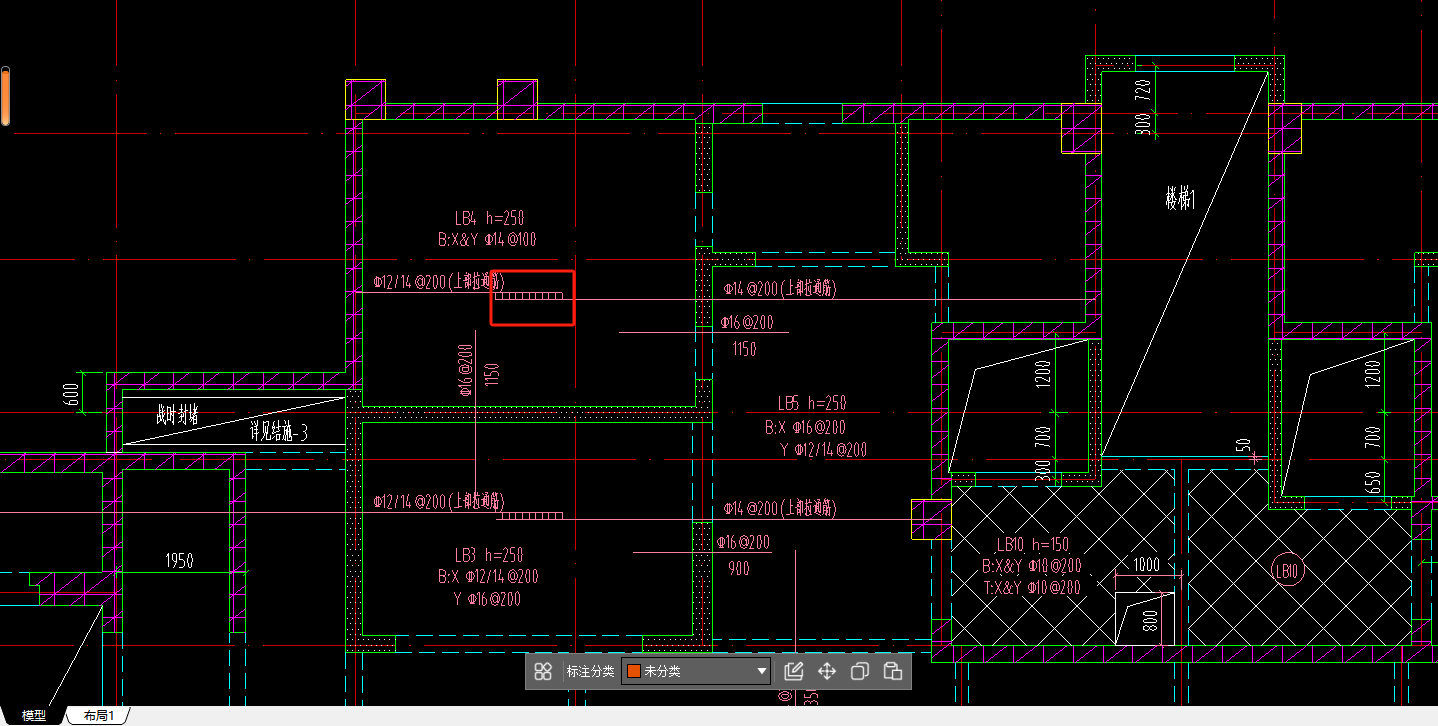Click the paste annotation icon
Image resolution: width=1438 pixels, height=726 pixels.
(894, 671)
